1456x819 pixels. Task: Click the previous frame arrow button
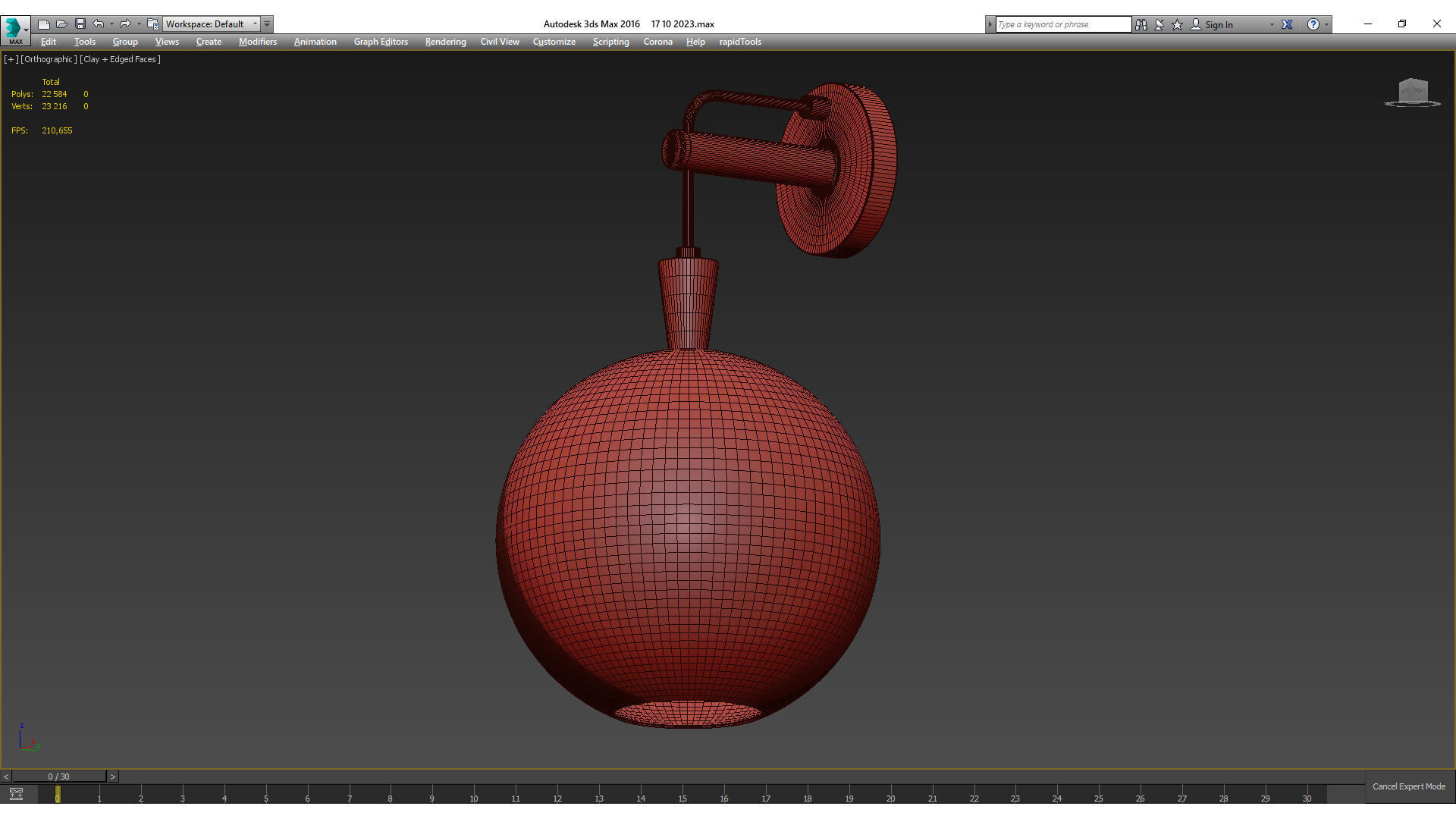pyautogui.click(x=6, y=777)
